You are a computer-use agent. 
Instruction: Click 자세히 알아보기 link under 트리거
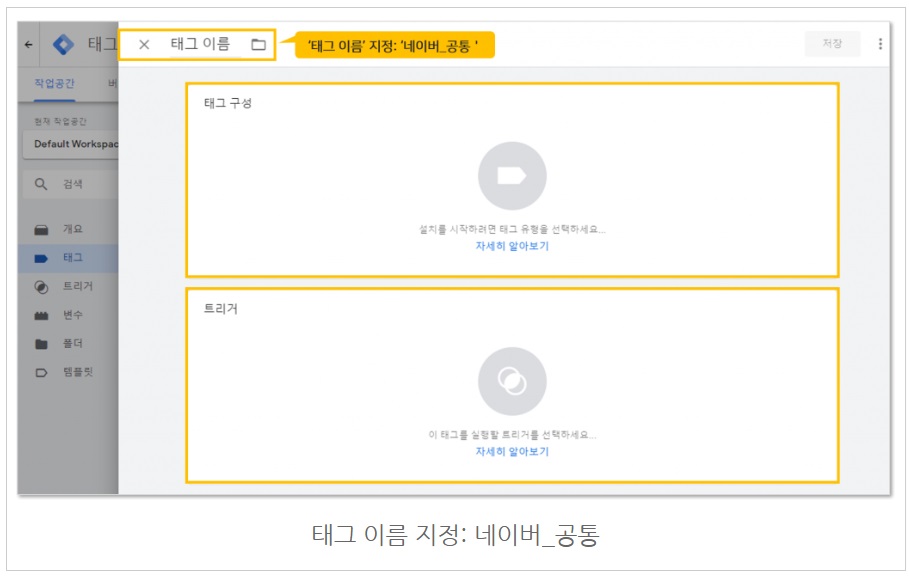[x=512, y=451]
